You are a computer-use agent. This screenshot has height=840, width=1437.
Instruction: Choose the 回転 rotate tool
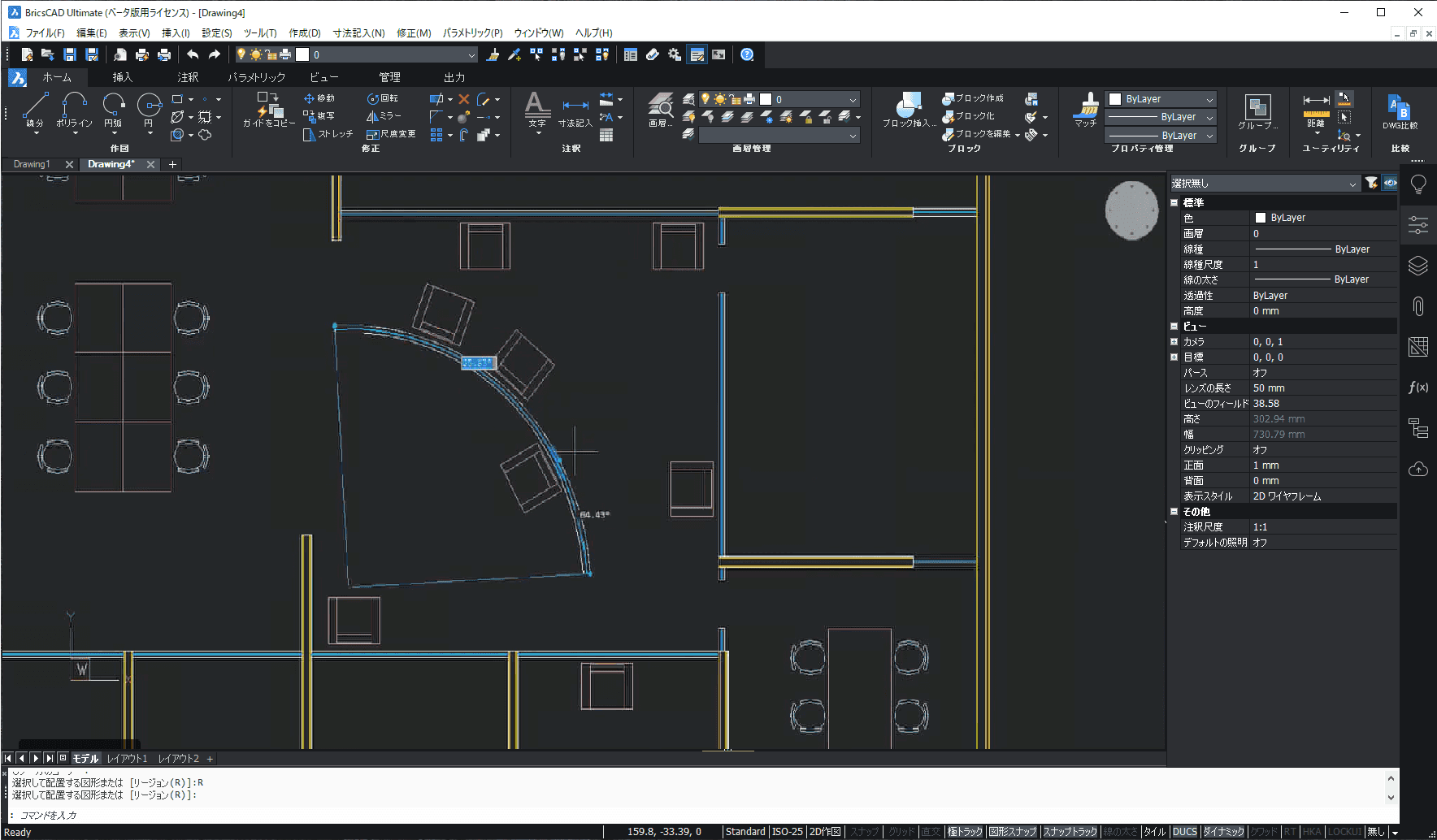(x=382, y=98)
